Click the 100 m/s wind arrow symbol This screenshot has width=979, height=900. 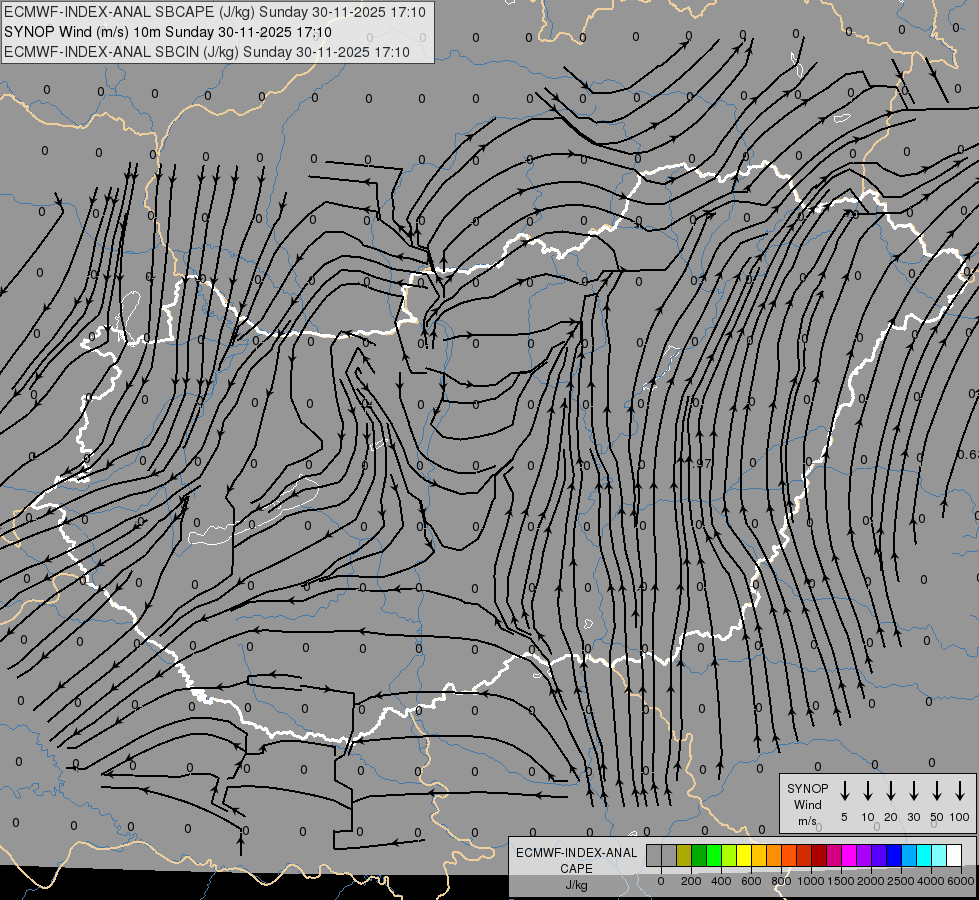(960, 790)
